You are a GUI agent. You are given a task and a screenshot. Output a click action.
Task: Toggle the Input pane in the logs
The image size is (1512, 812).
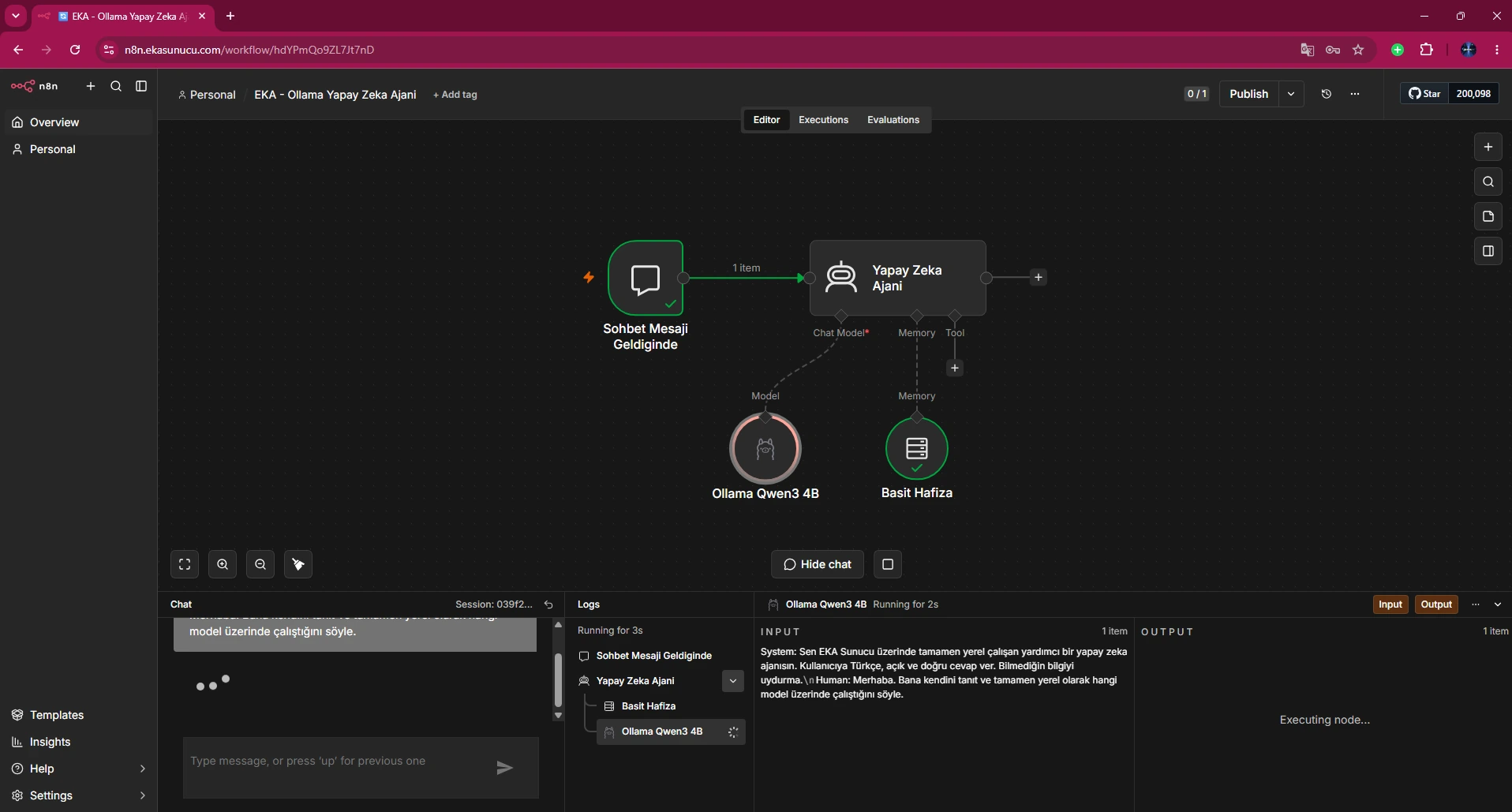(x=1390, y=604)
